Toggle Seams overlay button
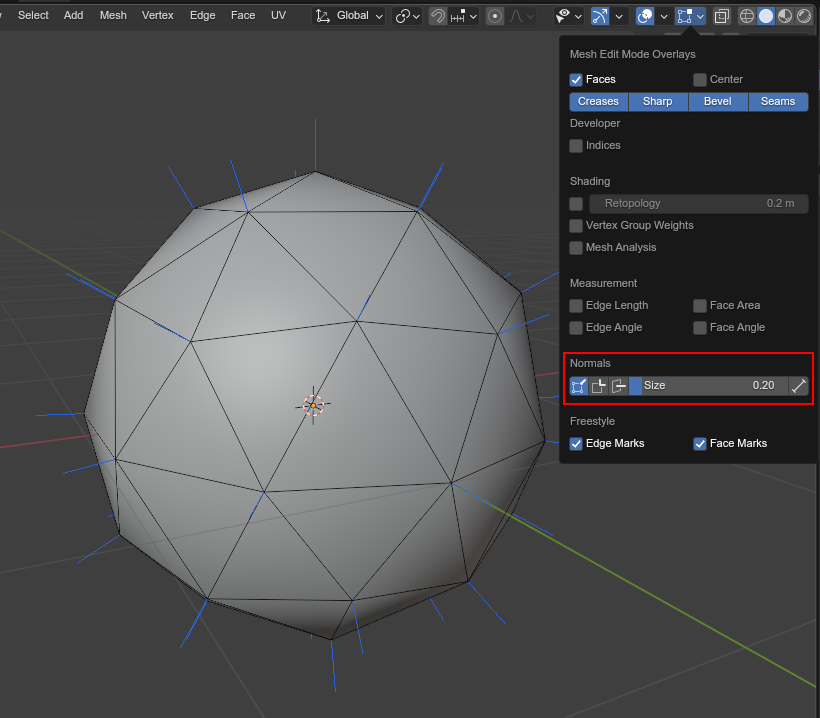 tap(778, 101)
